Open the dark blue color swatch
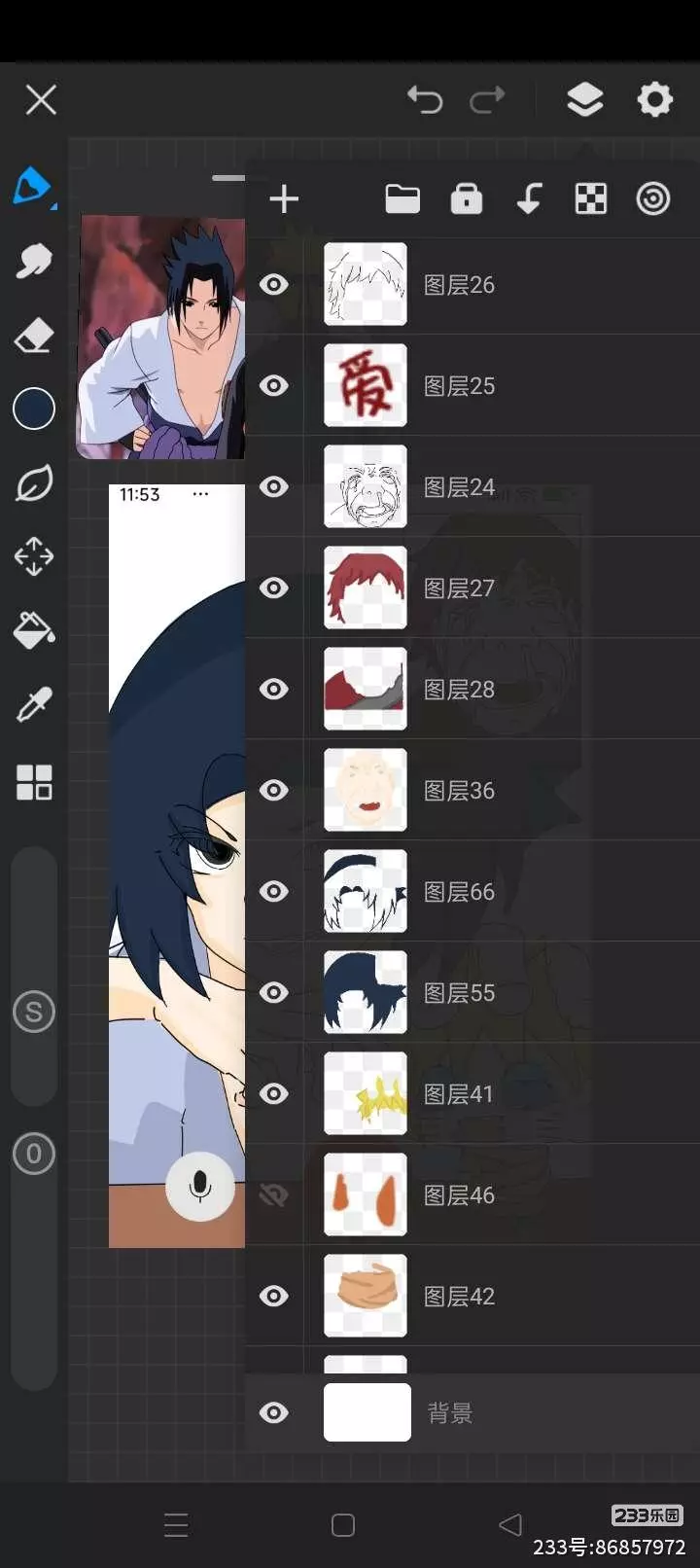This screenshot has width=700, height=1568. [x=34, y=409]
